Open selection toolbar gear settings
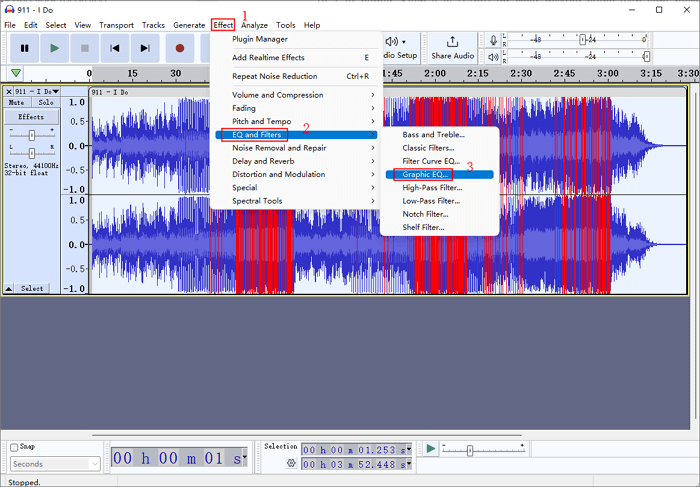The height and width of the screenshot is (487, 700). (x=291, y=464)
